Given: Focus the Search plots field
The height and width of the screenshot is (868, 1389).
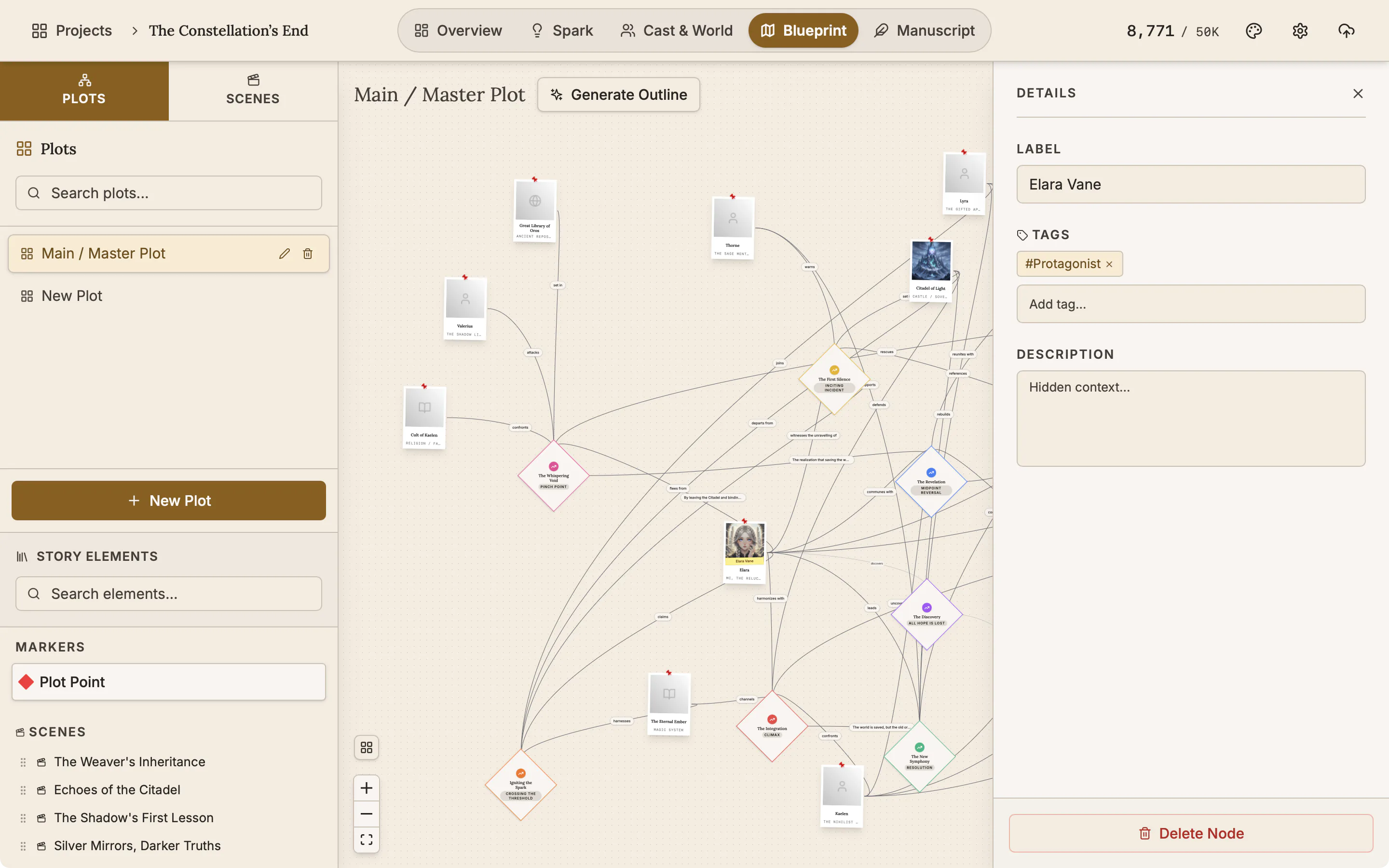Looking at the screenshot, I should point(169,193).
